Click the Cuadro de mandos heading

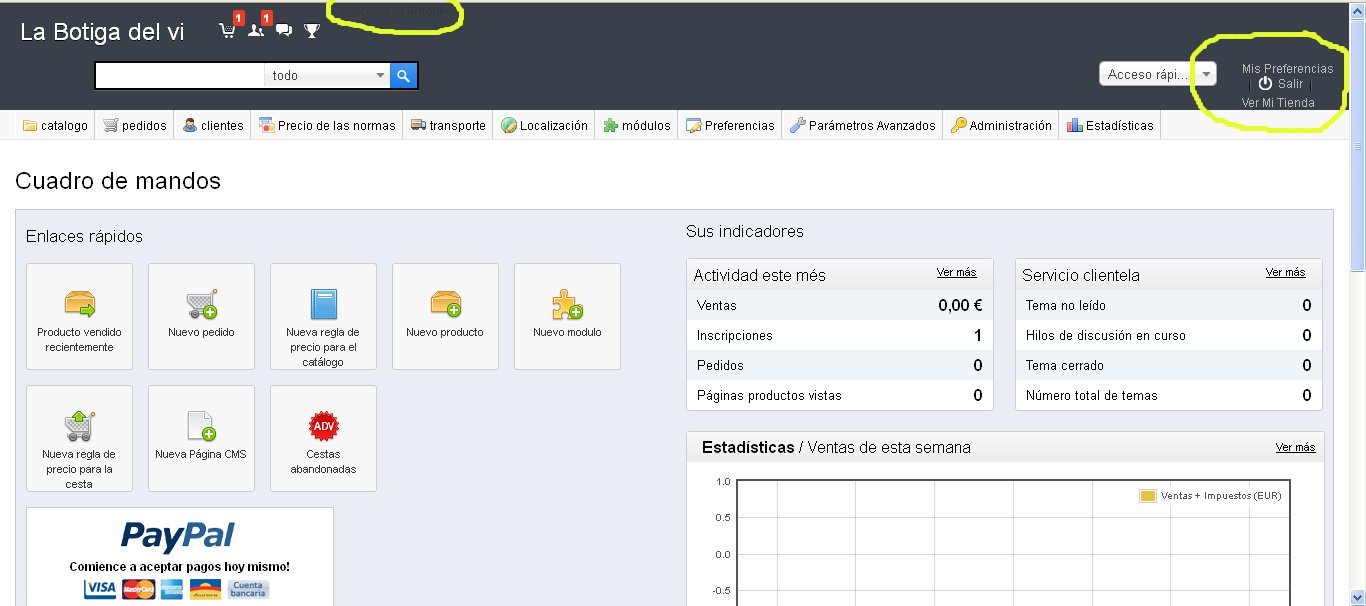coord(118,181)
